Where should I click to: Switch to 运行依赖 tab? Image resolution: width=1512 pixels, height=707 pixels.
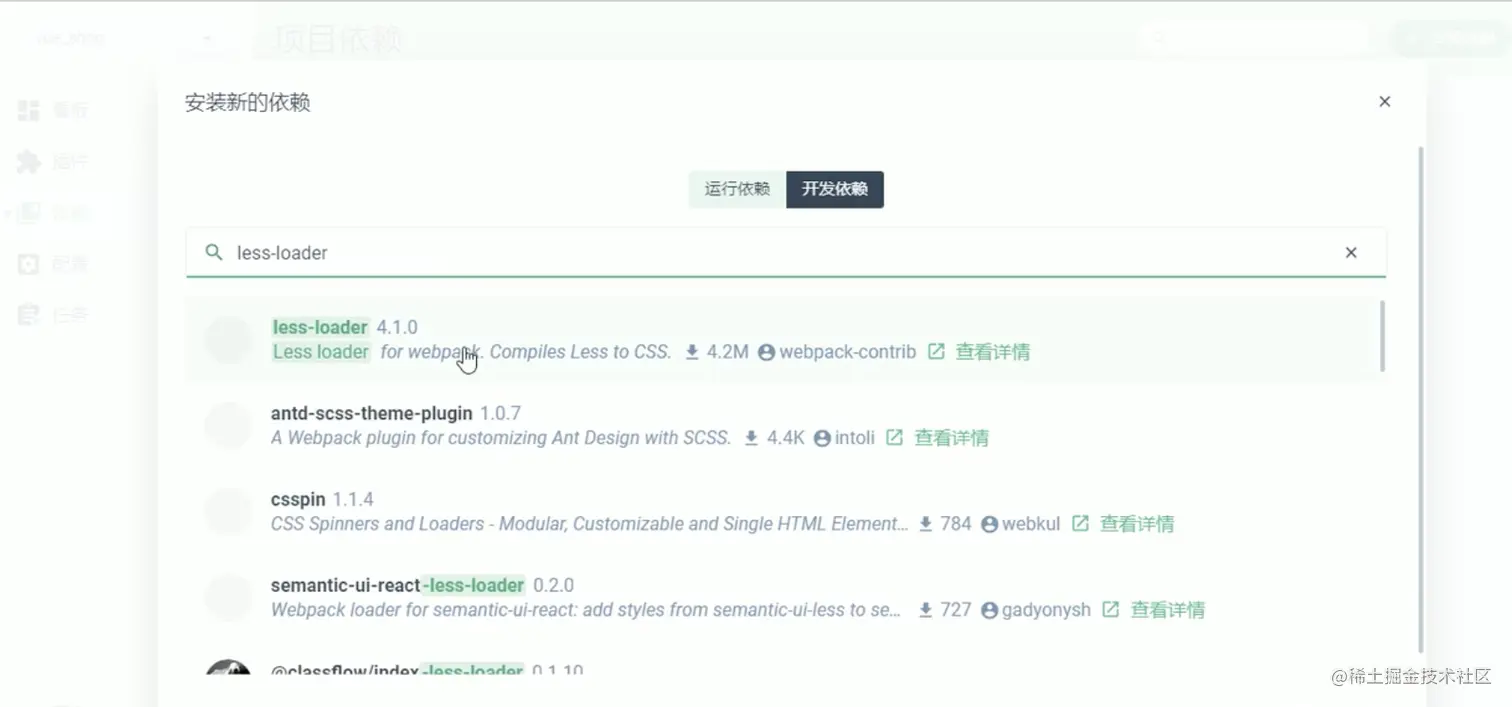(x=737, y=189)
